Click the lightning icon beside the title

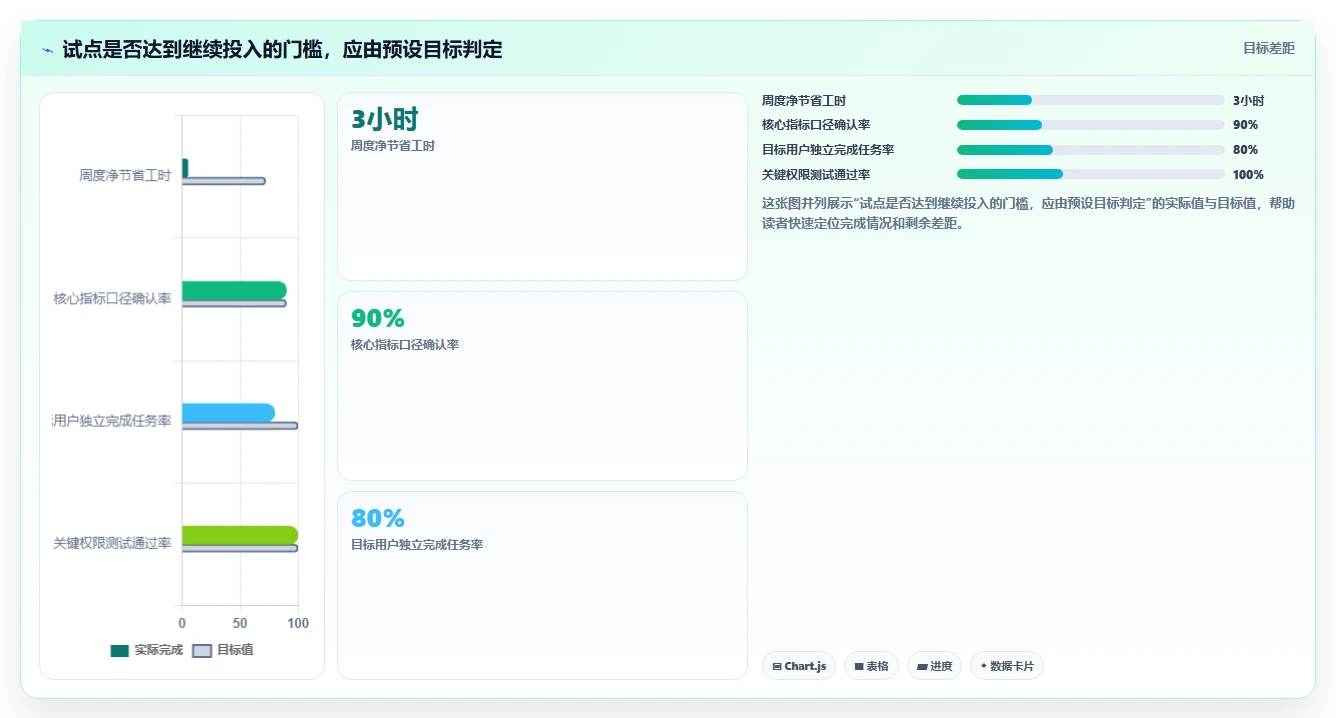(x=47, y=49)
